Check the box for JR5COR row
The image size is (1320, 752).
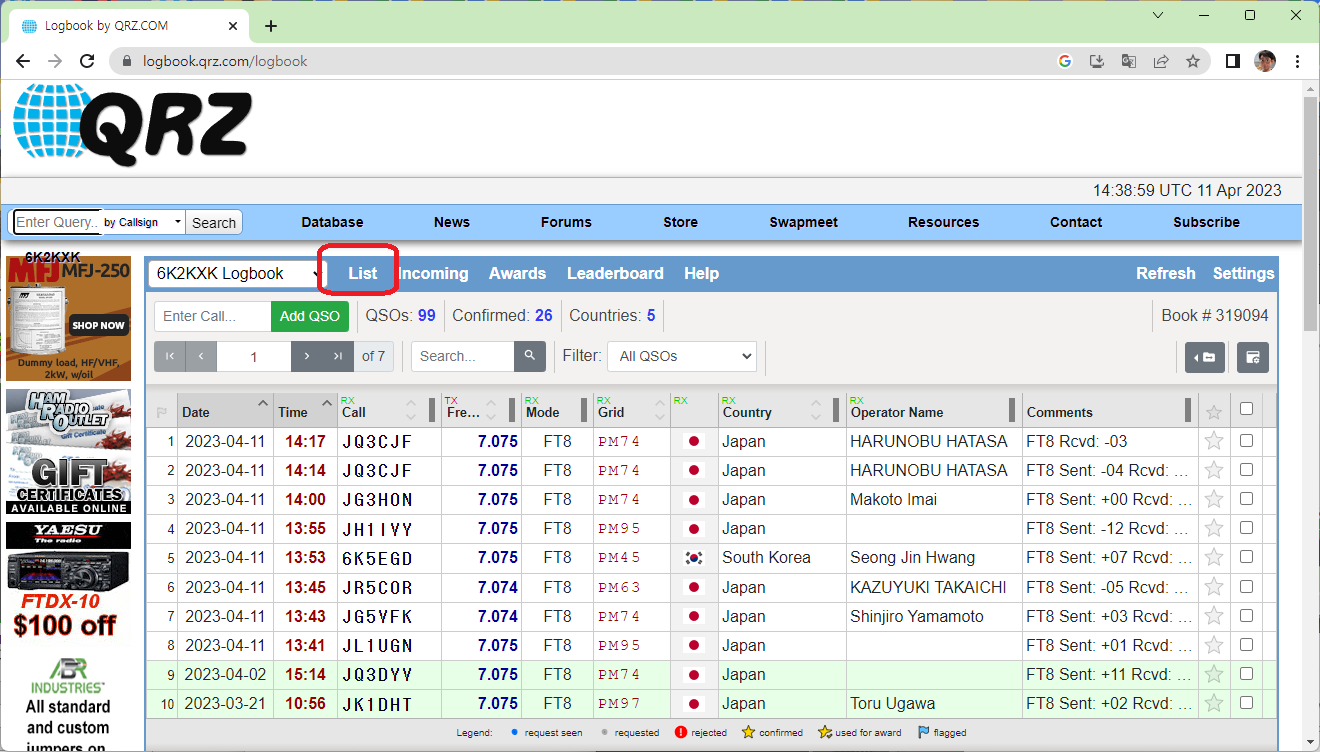1246,586
